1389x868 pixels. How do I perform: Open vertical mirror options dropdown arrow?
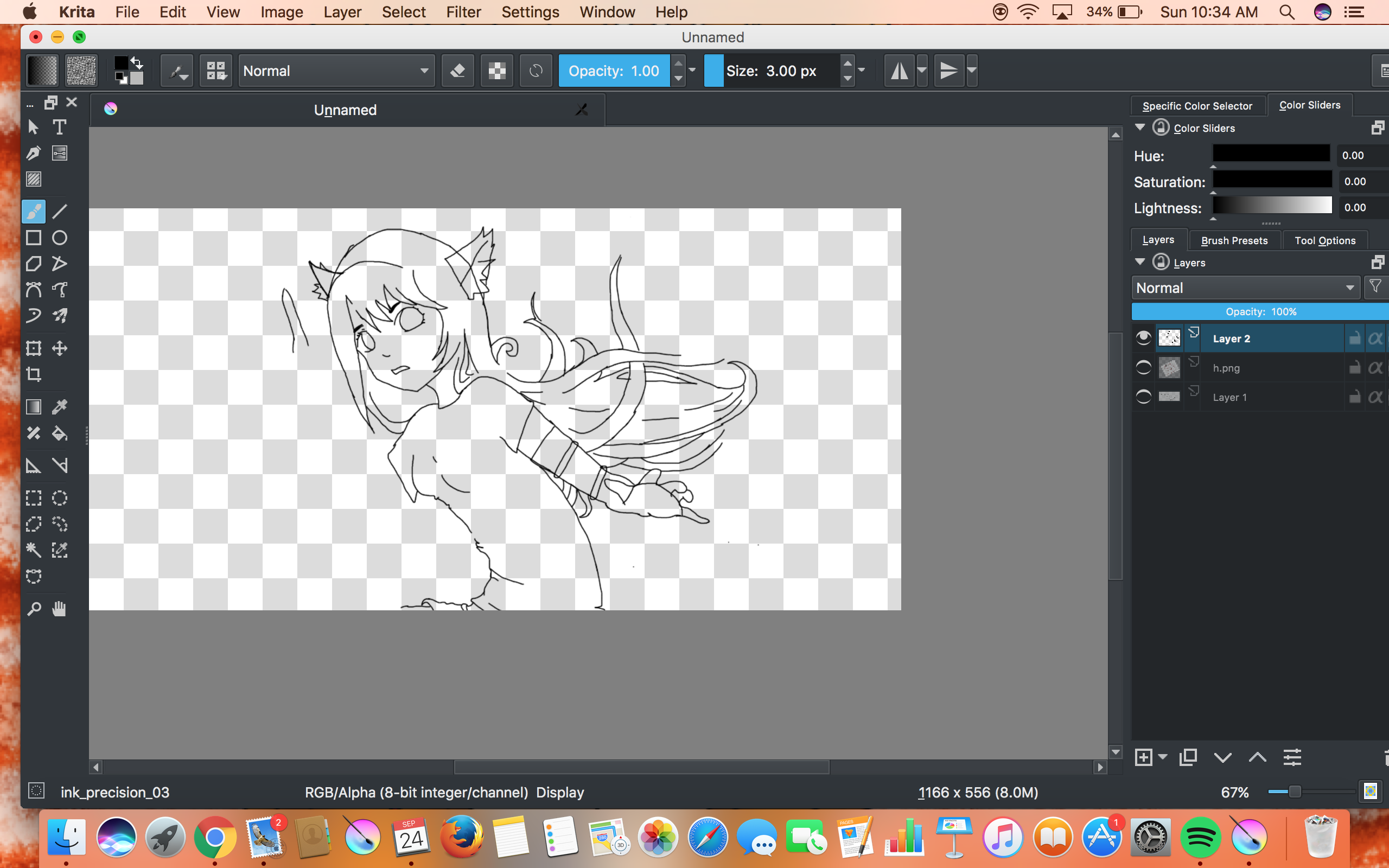click(972, 71)
